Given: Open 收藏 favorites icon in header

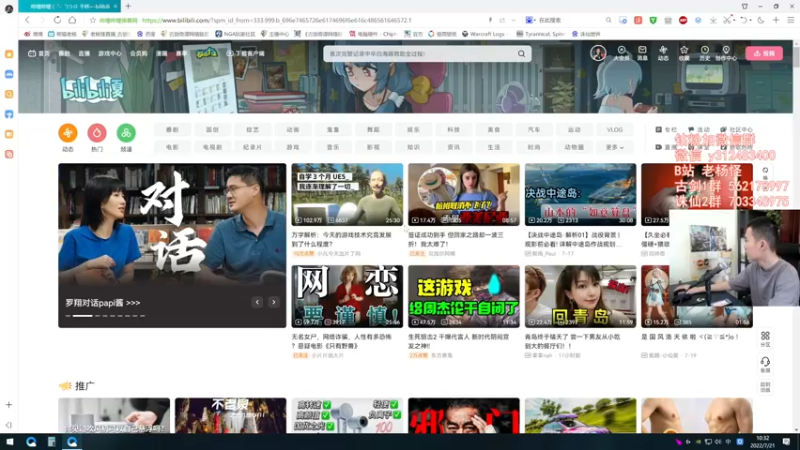Looking at the screenshot, I should pyautogui.click(x=684, y=53).
